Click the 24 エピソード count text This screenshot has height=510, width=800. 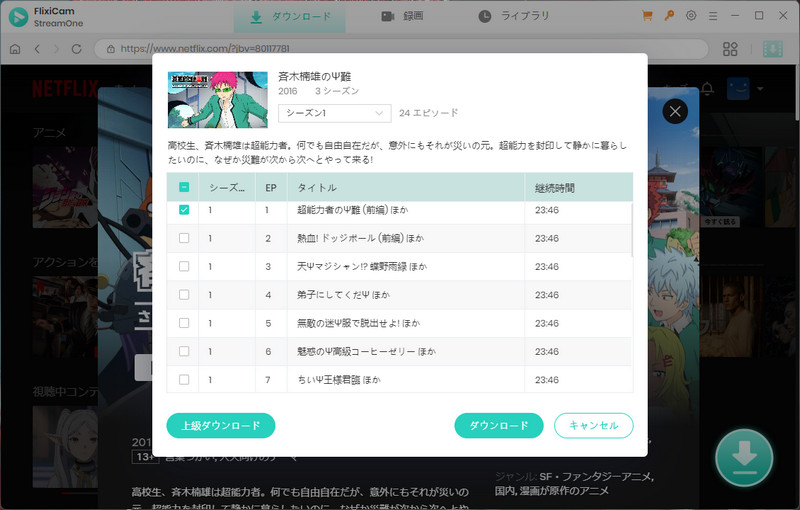[x=429, y=113]
